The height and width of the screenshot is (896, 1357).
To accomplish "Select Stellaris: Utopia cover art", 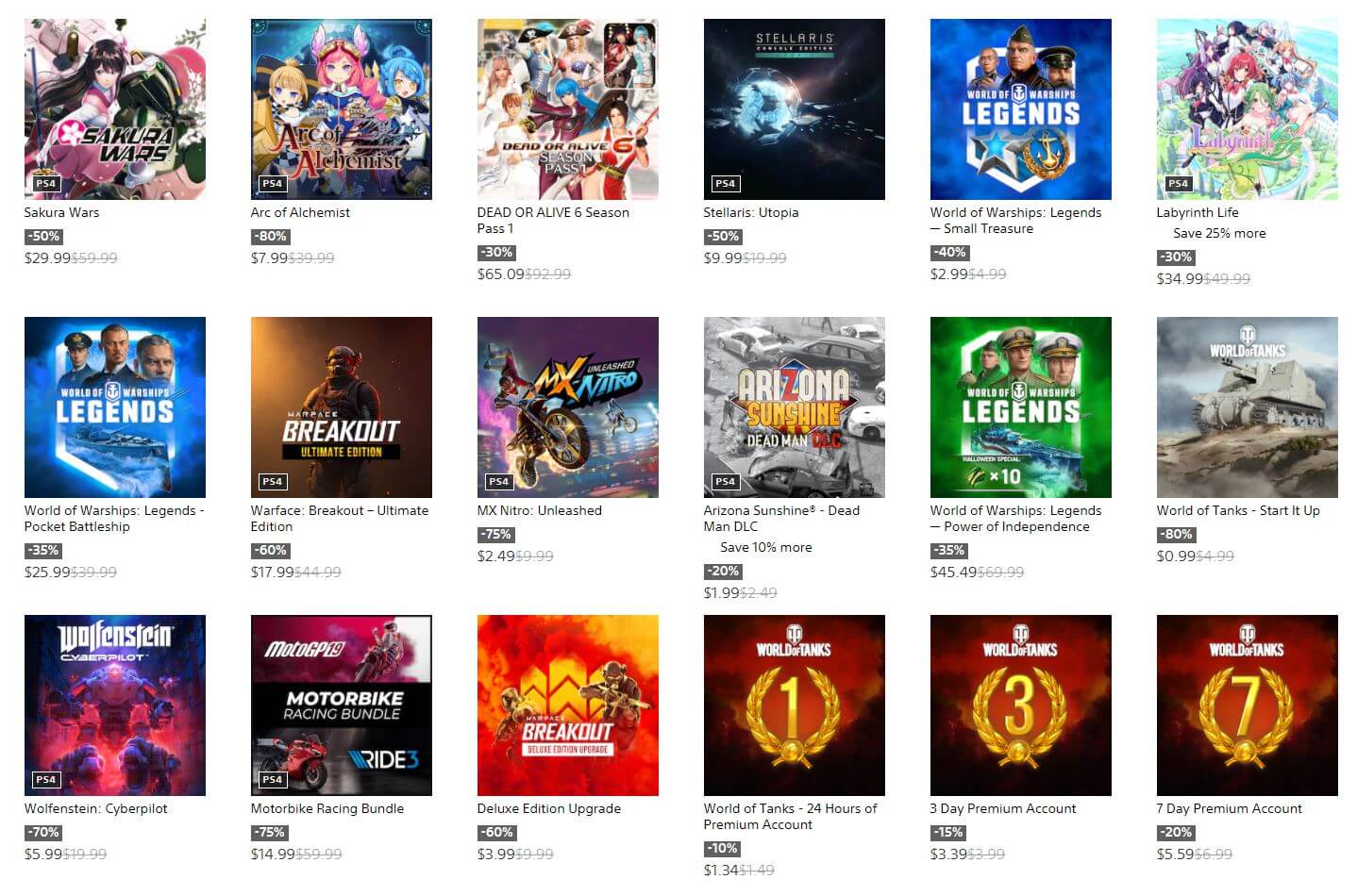I will (x=794, y=109).
